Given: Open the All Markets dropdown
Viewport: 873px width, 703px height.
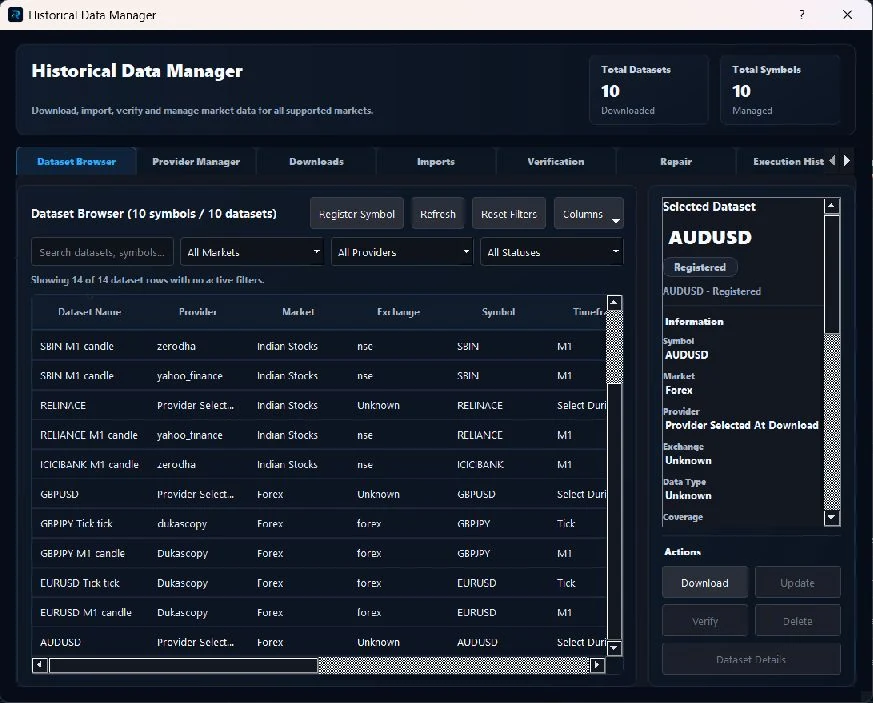Looking at the screenshot, I should [x=252, y=252].
